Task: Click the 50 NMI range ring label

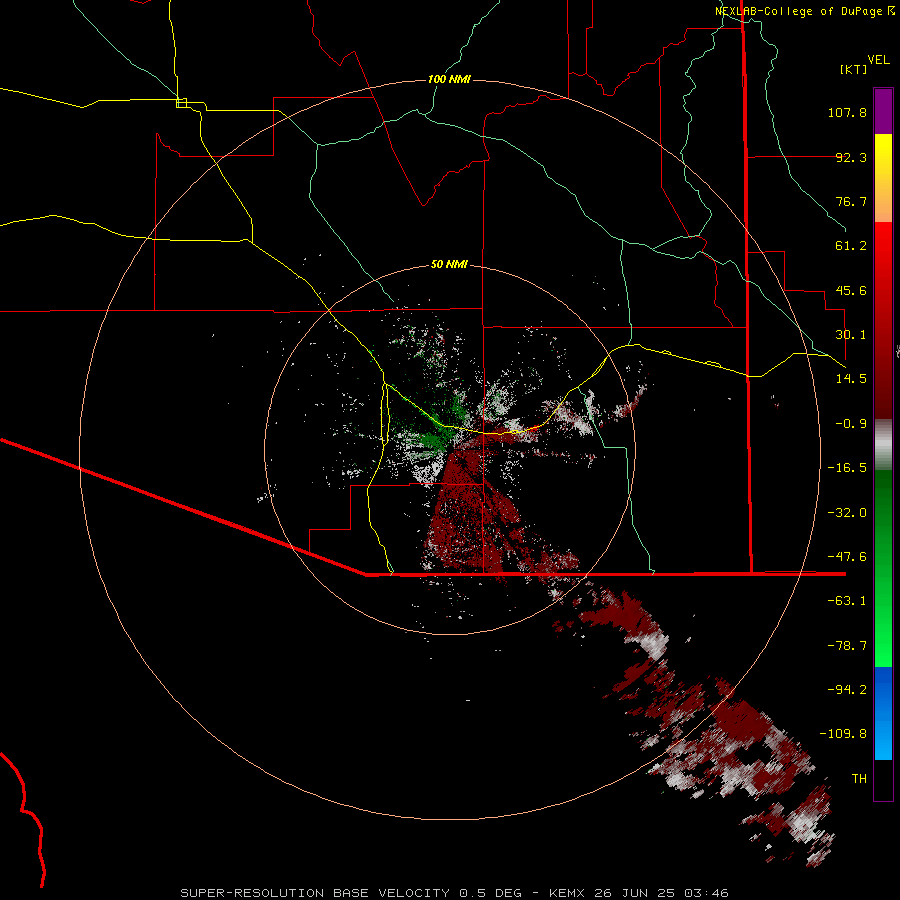Action: [x=449, y=265]
